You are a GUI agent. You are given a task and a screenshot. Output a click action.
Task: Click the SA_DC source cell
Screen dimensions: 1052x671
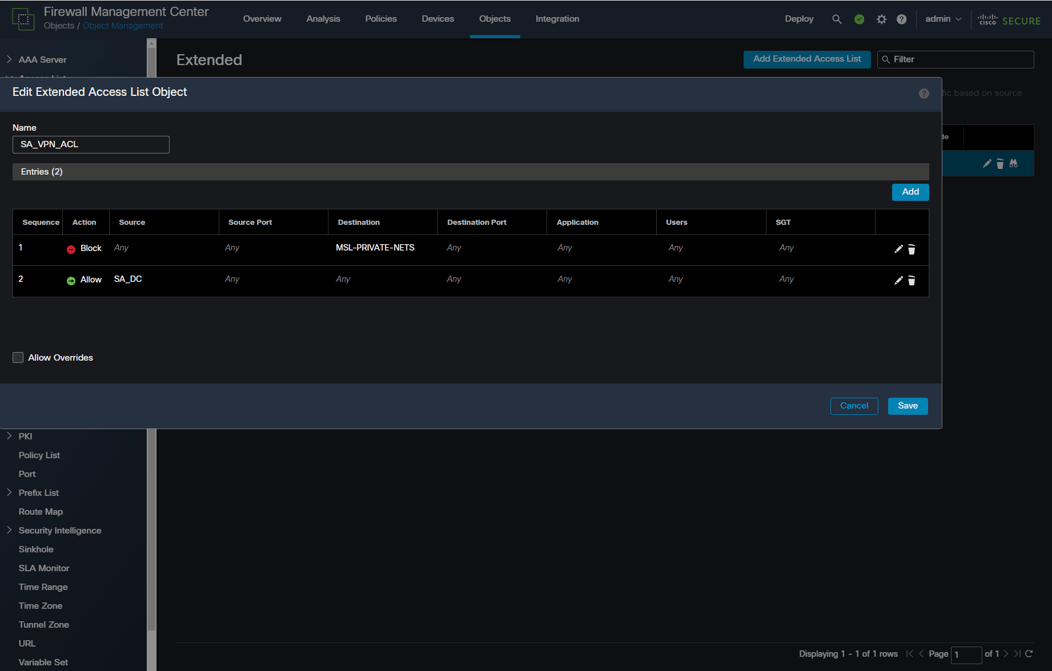[128, 279]
